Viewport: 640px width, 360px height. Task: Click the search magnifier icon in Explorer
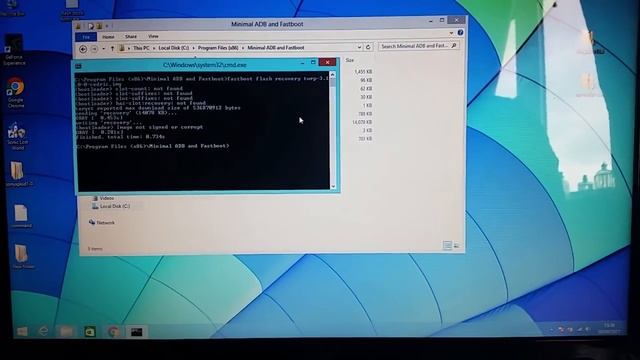[x=453, y=46]
